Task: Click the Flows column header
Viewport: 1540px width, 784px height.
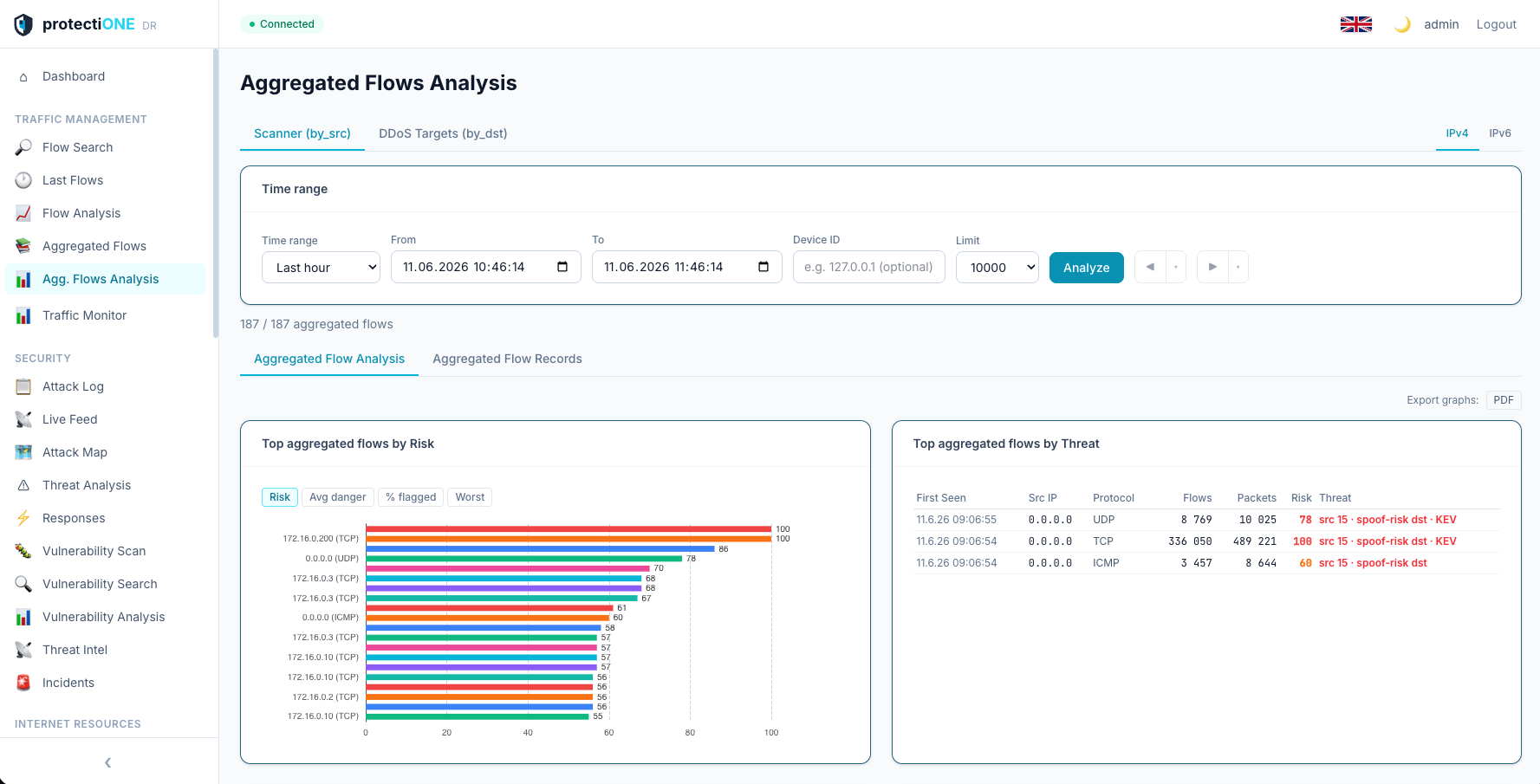Action: [x=1197, y=498]
